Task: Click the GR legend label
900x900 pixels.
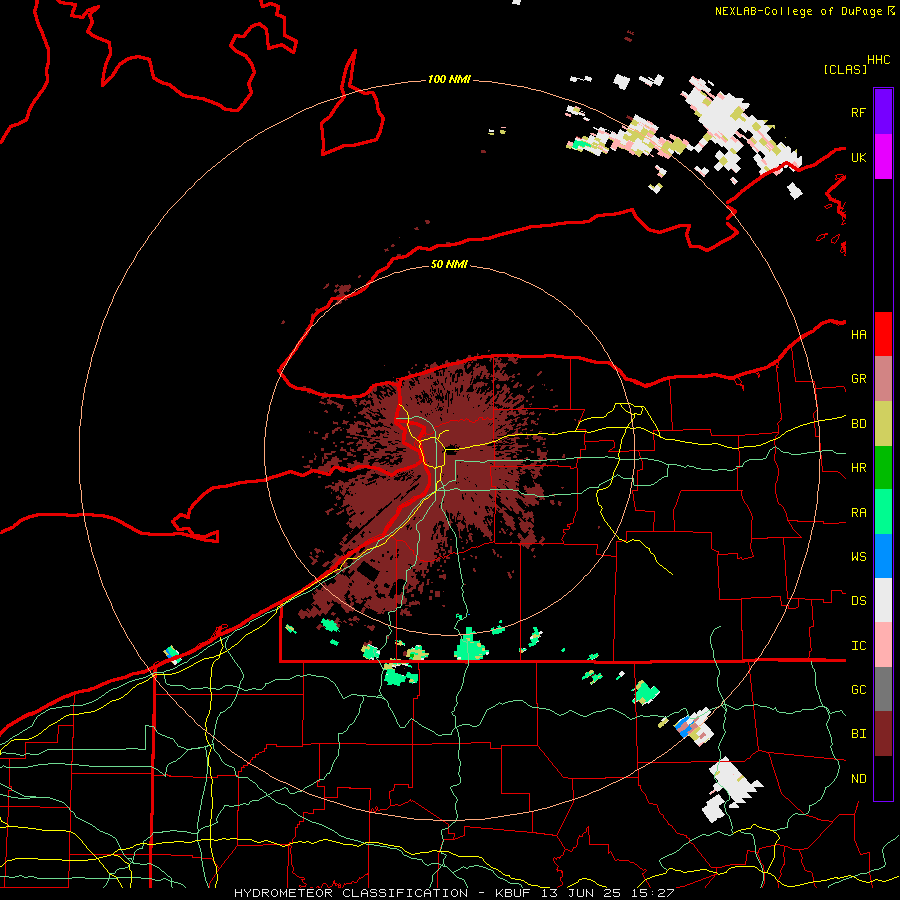Action: [858, 379]
